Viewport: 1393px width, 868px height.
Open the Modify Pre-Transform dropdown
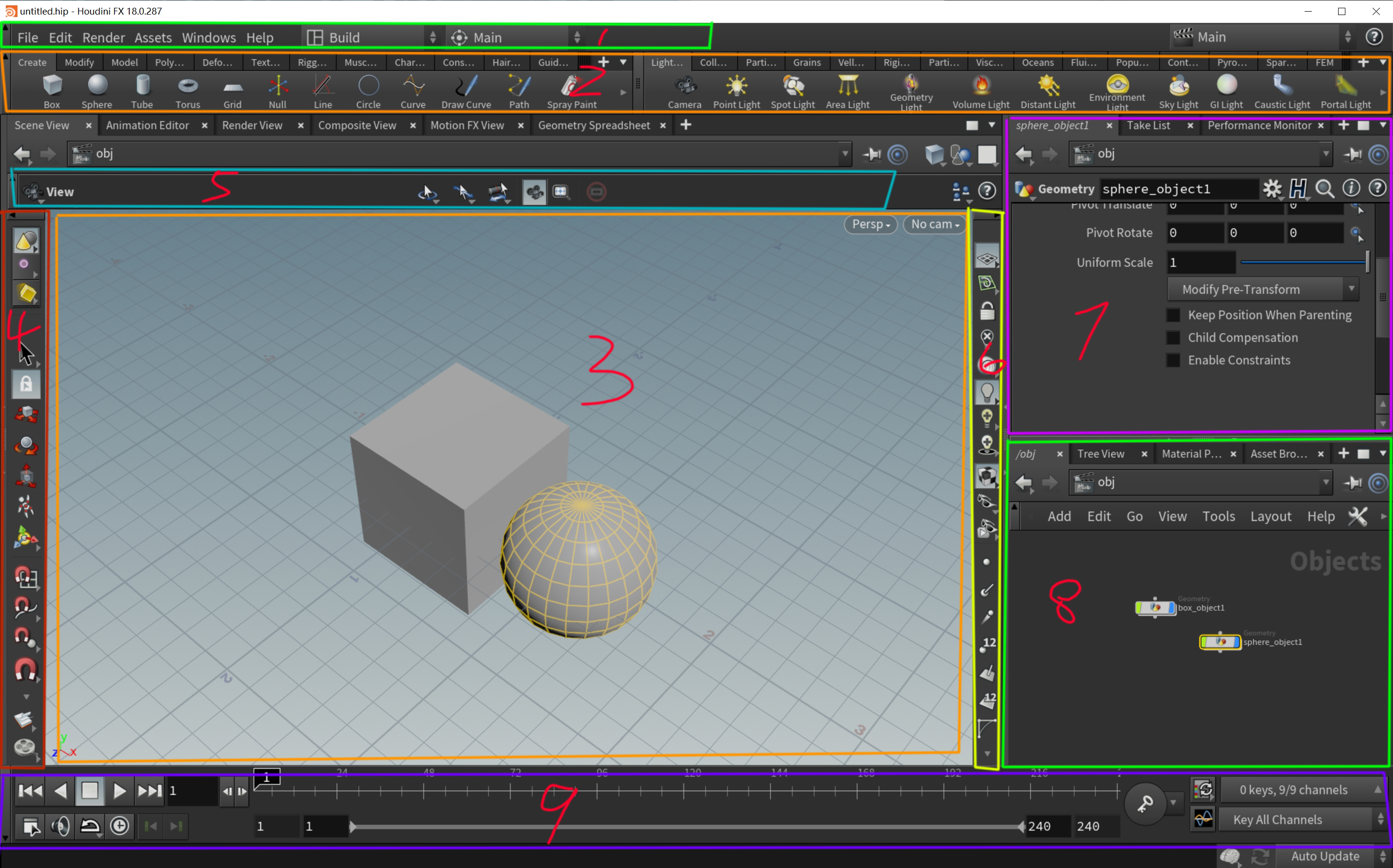1262,289
